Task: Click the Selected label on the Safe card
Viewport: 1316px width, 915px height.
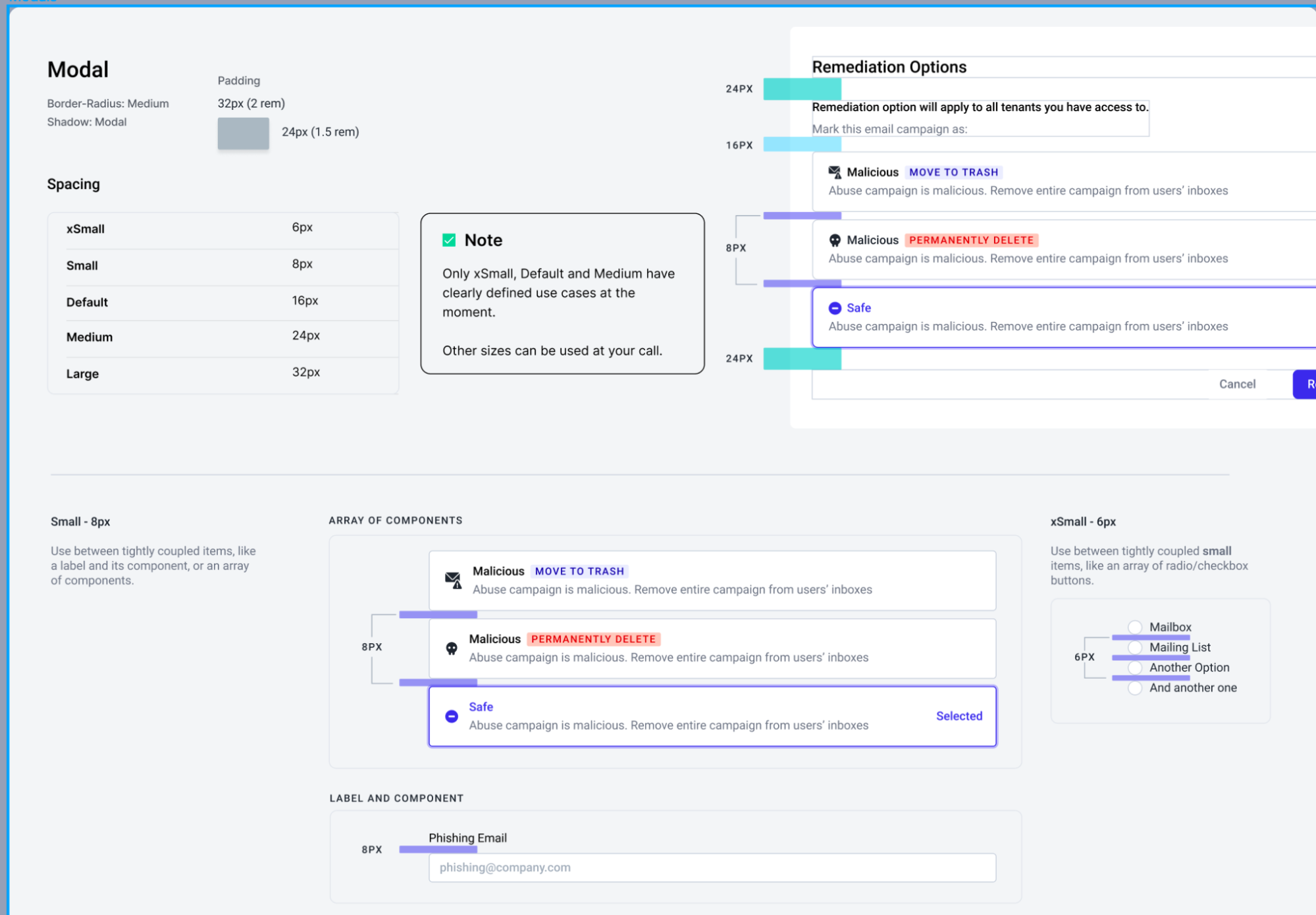Action: 959,716
